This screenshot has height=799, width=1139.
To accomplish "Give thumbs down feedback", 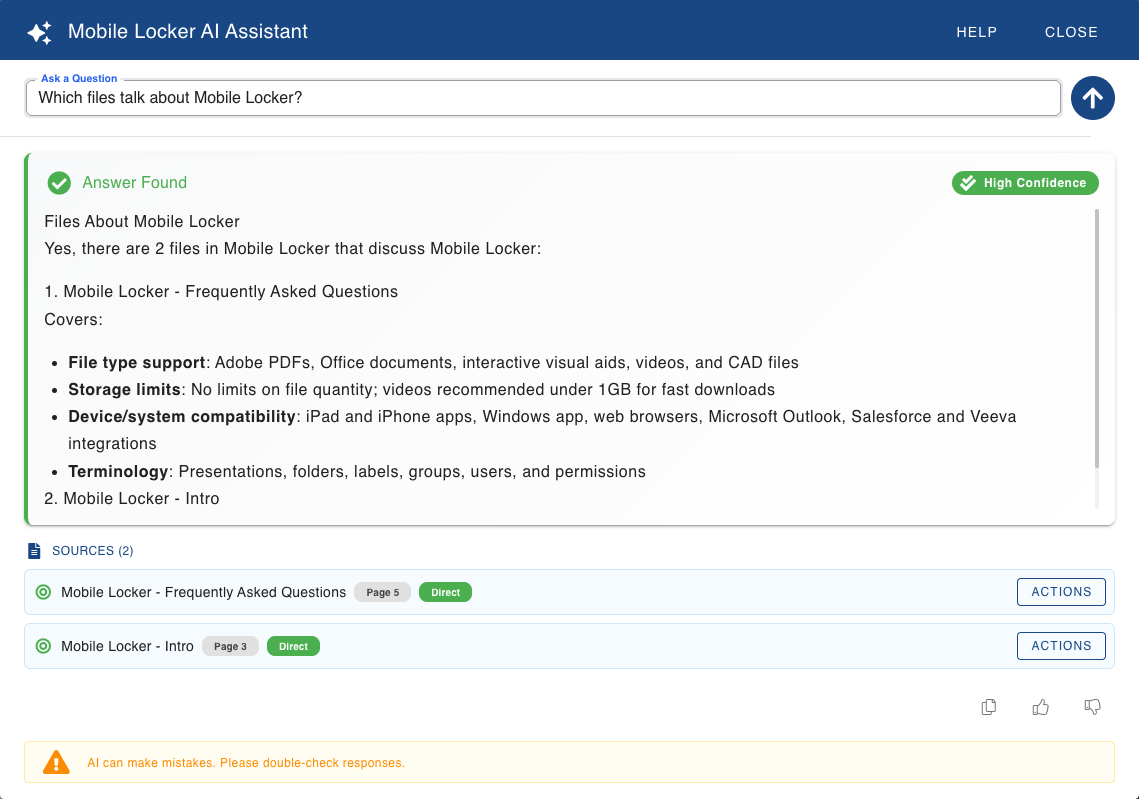I will (1092, 707).
